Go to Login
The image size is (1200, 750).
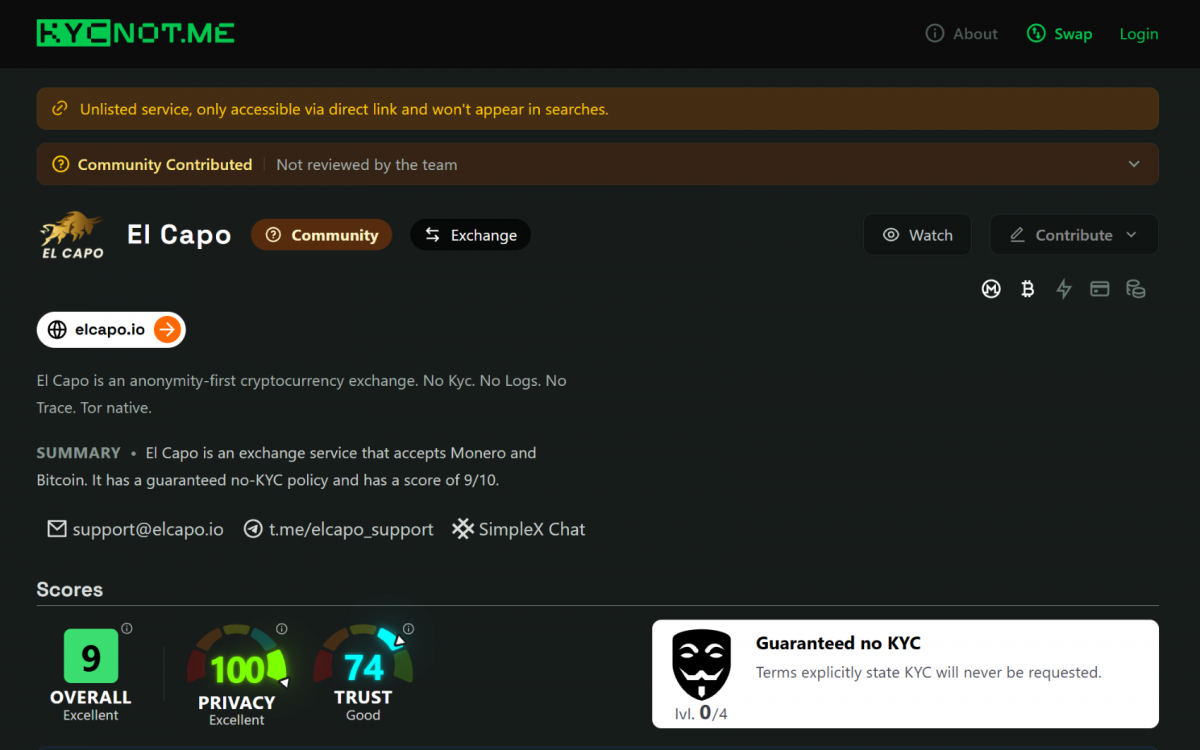click(x=1139, y=34)
